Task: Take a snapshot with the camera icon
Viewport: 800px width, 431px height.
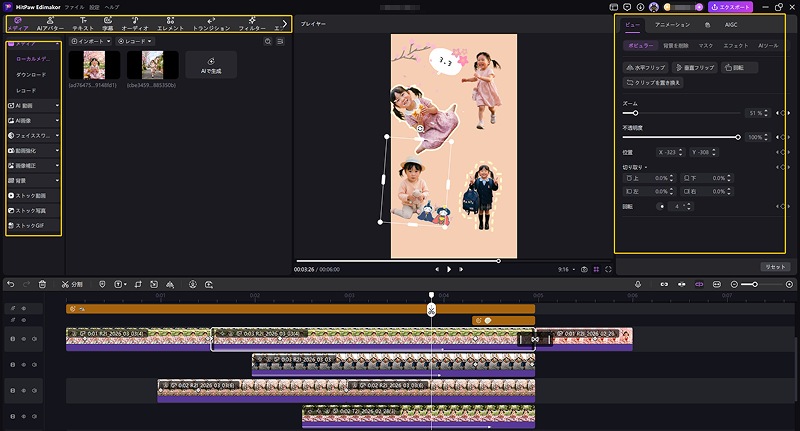Action: click(584, 269)
